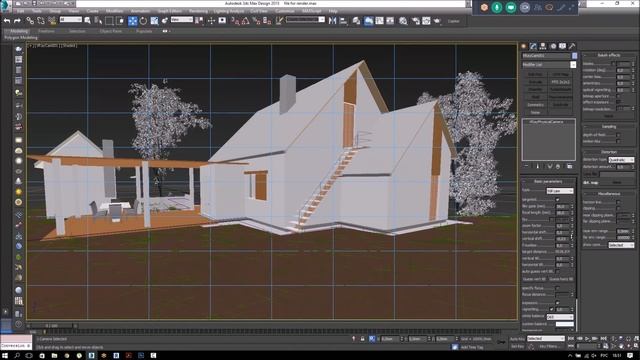Click the Edit Poly modifier button

[x=535, y=75]
